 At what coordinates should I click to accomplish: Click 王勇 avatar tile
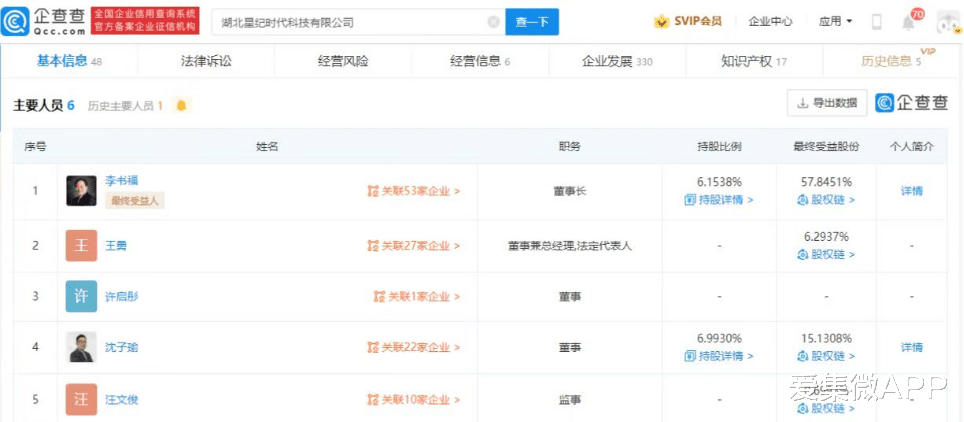[81, 245]
